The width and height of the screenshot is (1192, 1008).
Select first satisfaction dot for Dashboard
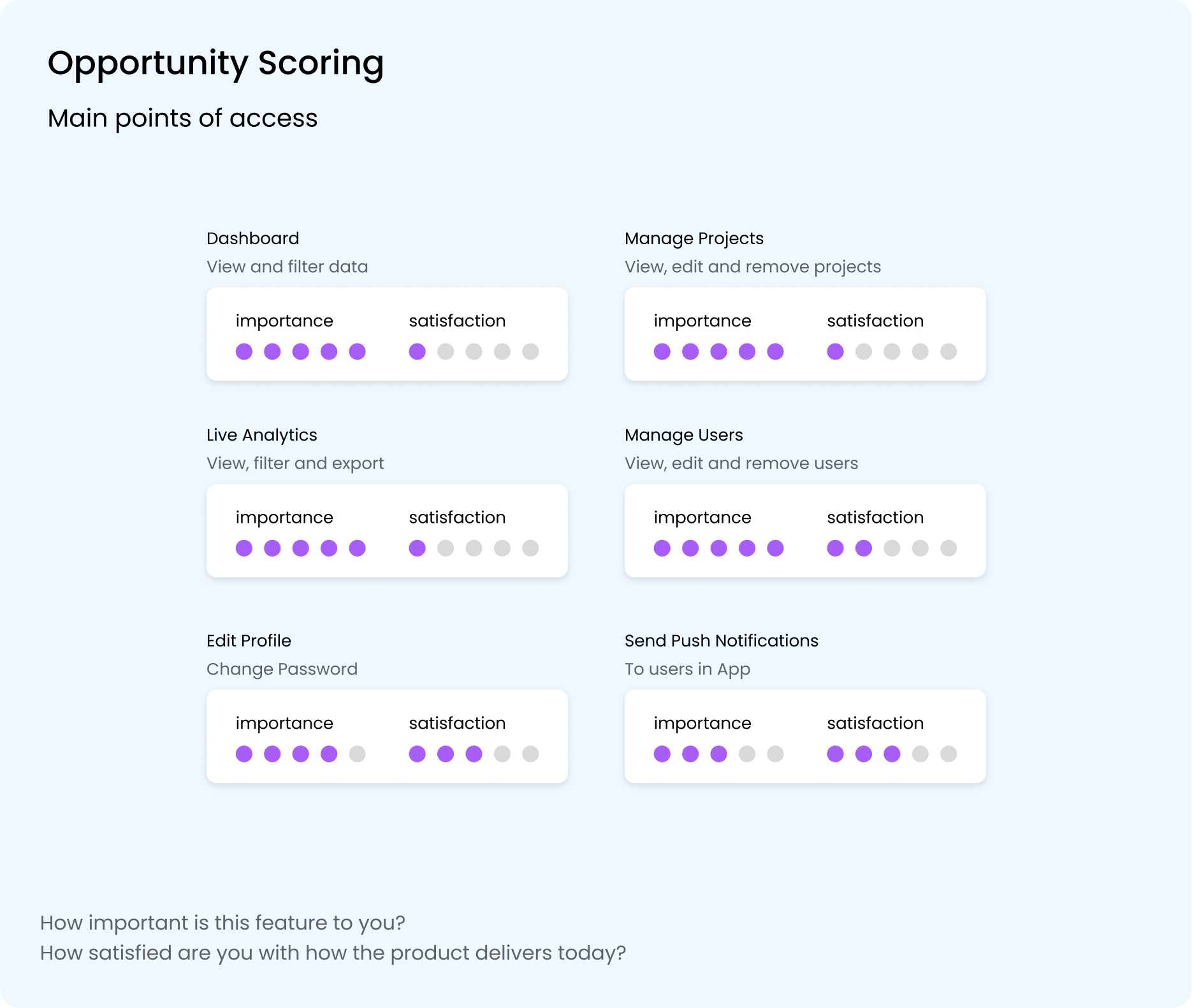[x=417, y=351]
